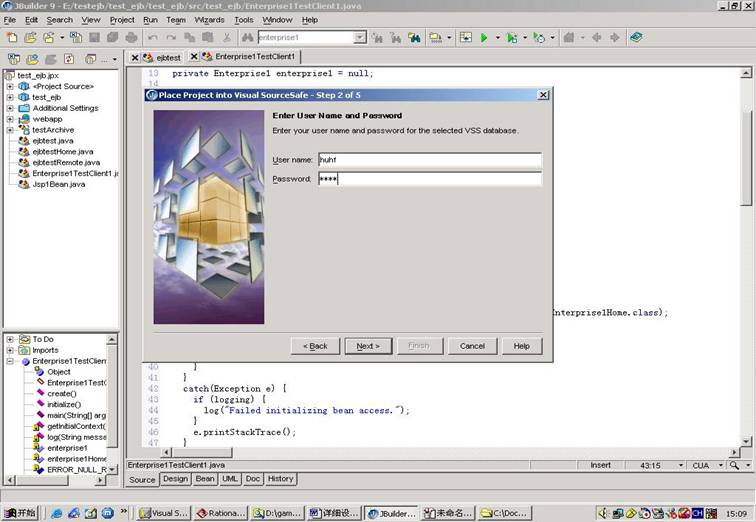Open the CUA keymap dropdown in status bar

click(721, 465)
